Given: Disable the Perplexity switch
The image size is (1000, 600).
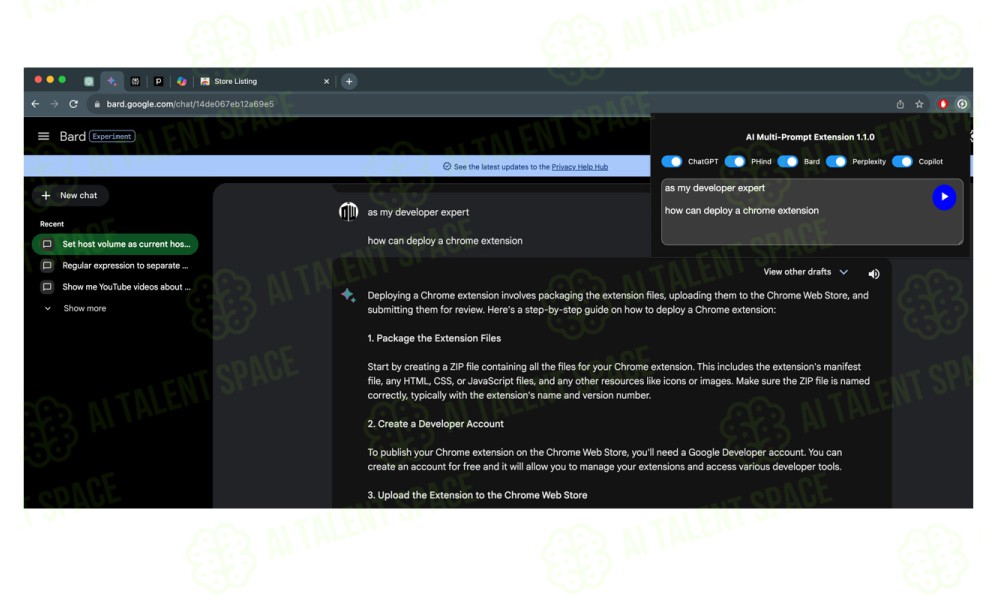Looking at the screenshot, I should 836,161.
